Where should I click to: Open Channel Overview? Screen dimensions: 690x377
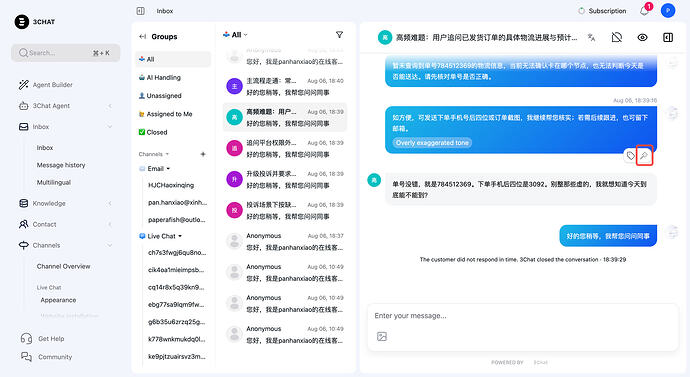coord(63,266)
